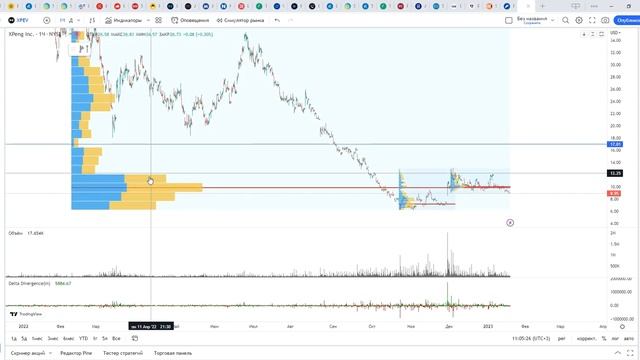Screen dimensions: 640x360
Task: Open the Скринер акций tab
Action: (x=28, y=353)
